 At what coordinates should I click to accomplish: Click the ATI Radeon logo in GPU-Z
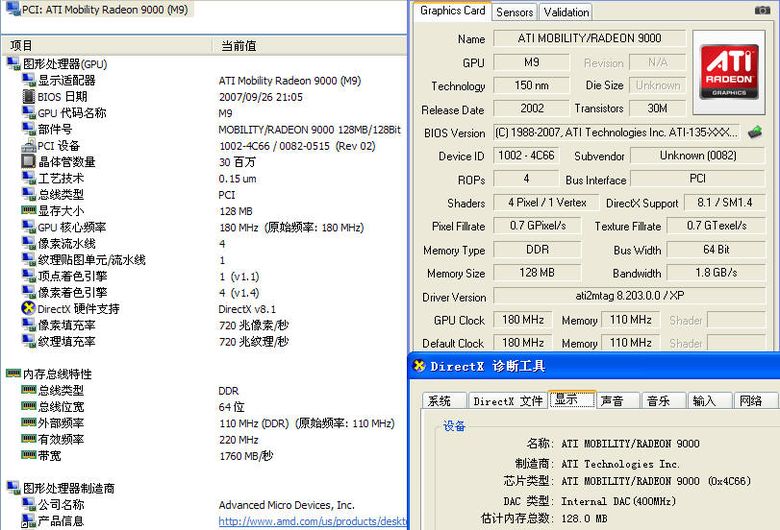(729, 72)
